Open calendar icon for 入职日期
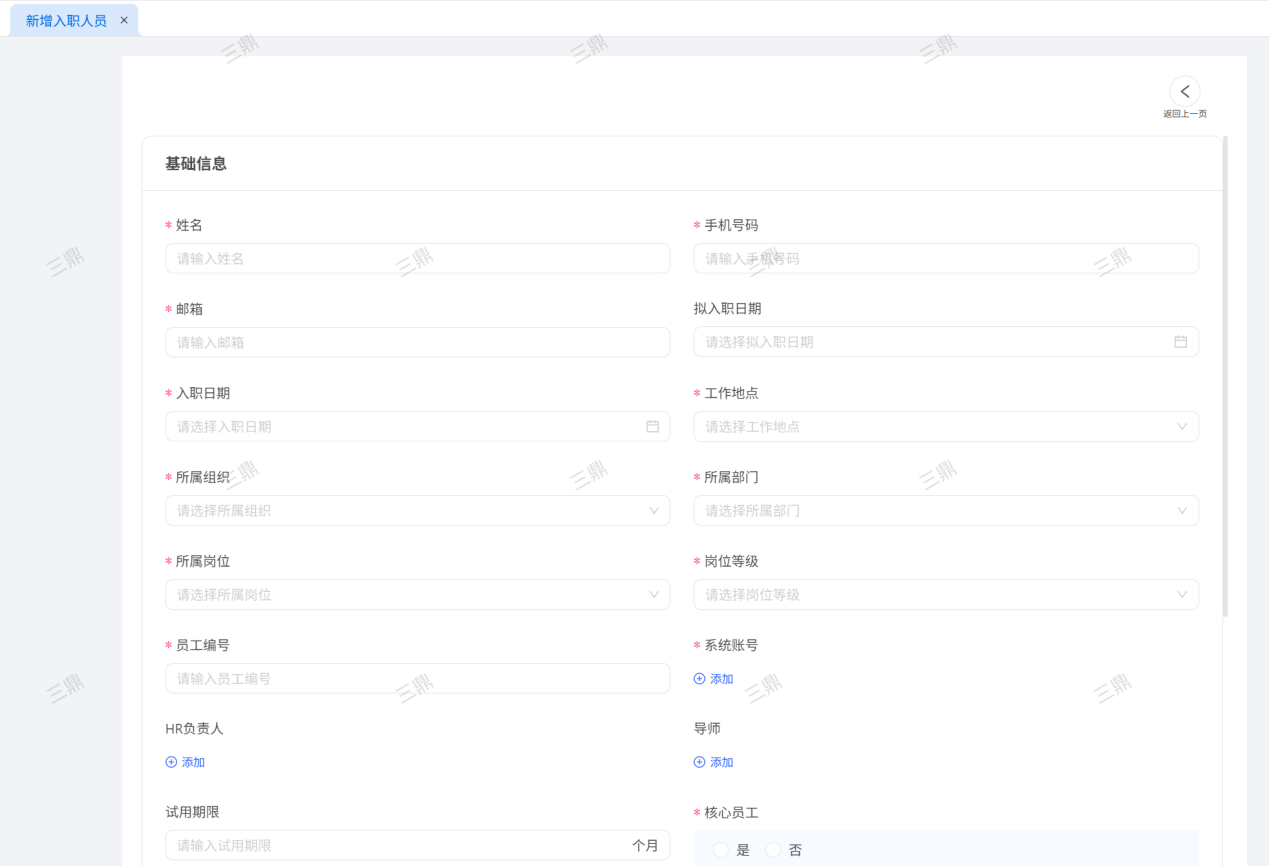 652,426
